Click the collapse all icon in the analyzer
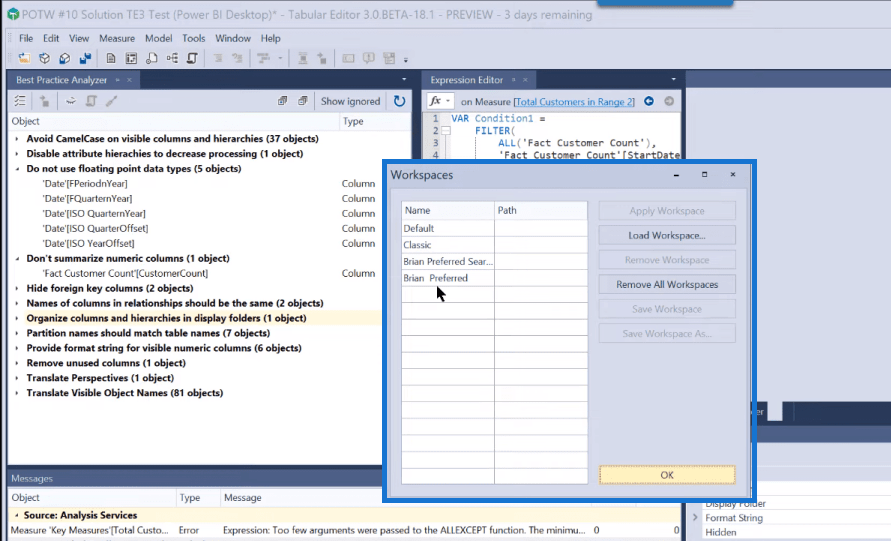This screenshot has width=891, height=541. pos(303,101)
